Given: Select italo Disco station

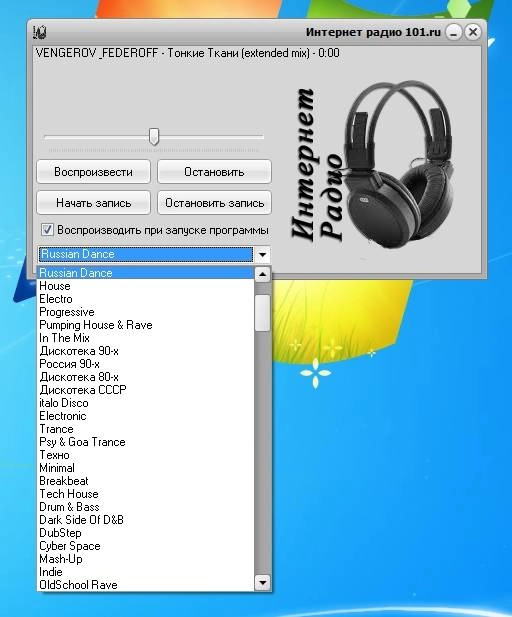Looking at the screenshot, I should pyautogui.click(x=146, y=403).
